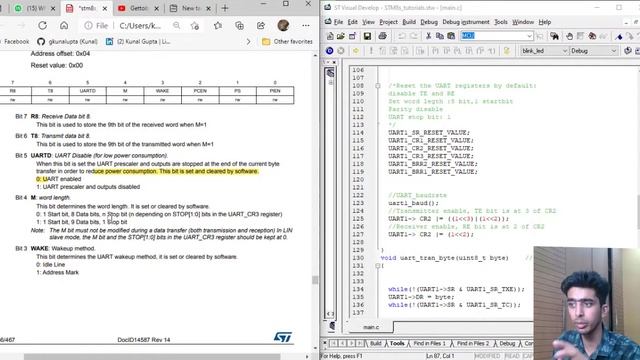This screenshot has width=640, height=360.
Task: Collapse the comment block at line 108
Action: (x=378, y=86)
